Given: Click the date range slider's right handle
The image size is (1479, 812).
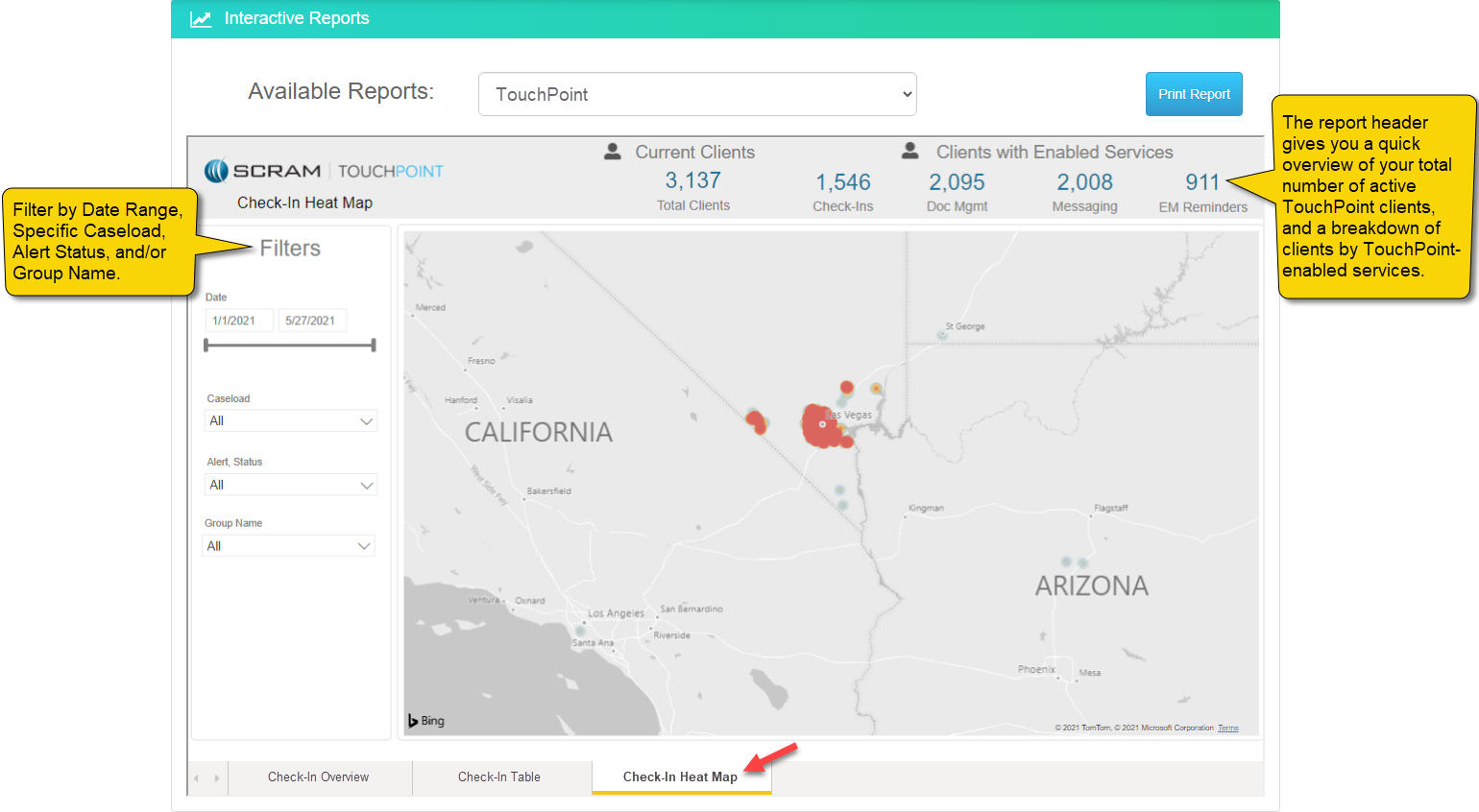Looking at the screenshot, I should (x=374, y=346).
